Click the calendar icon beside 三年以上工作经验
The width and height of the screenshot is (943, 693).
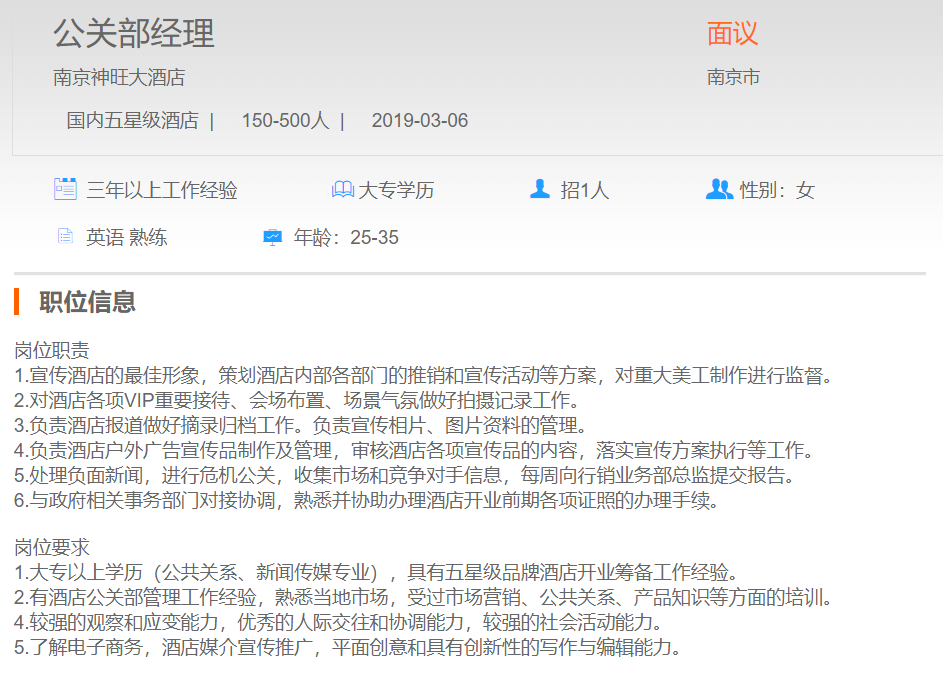click(65, 189)
